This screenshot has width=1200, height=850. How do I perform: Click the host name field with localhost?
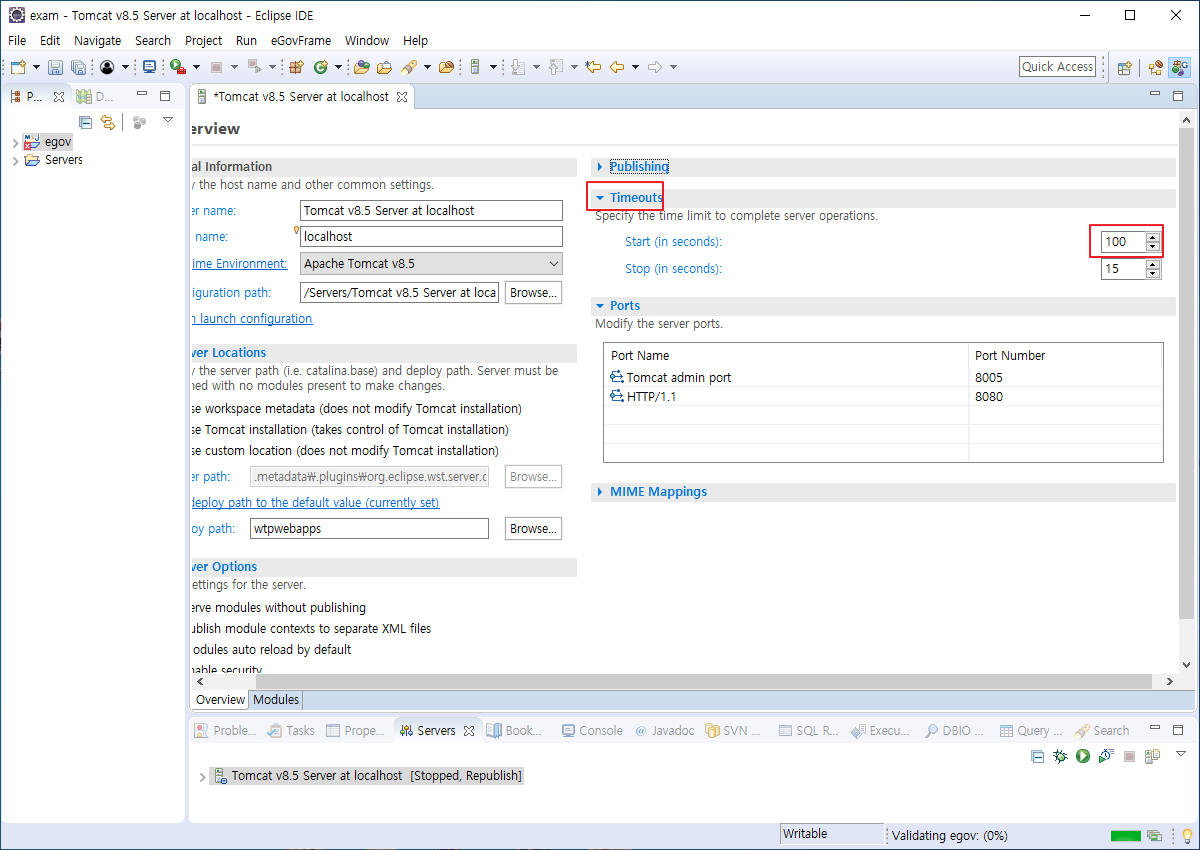(x=431, y=237)
